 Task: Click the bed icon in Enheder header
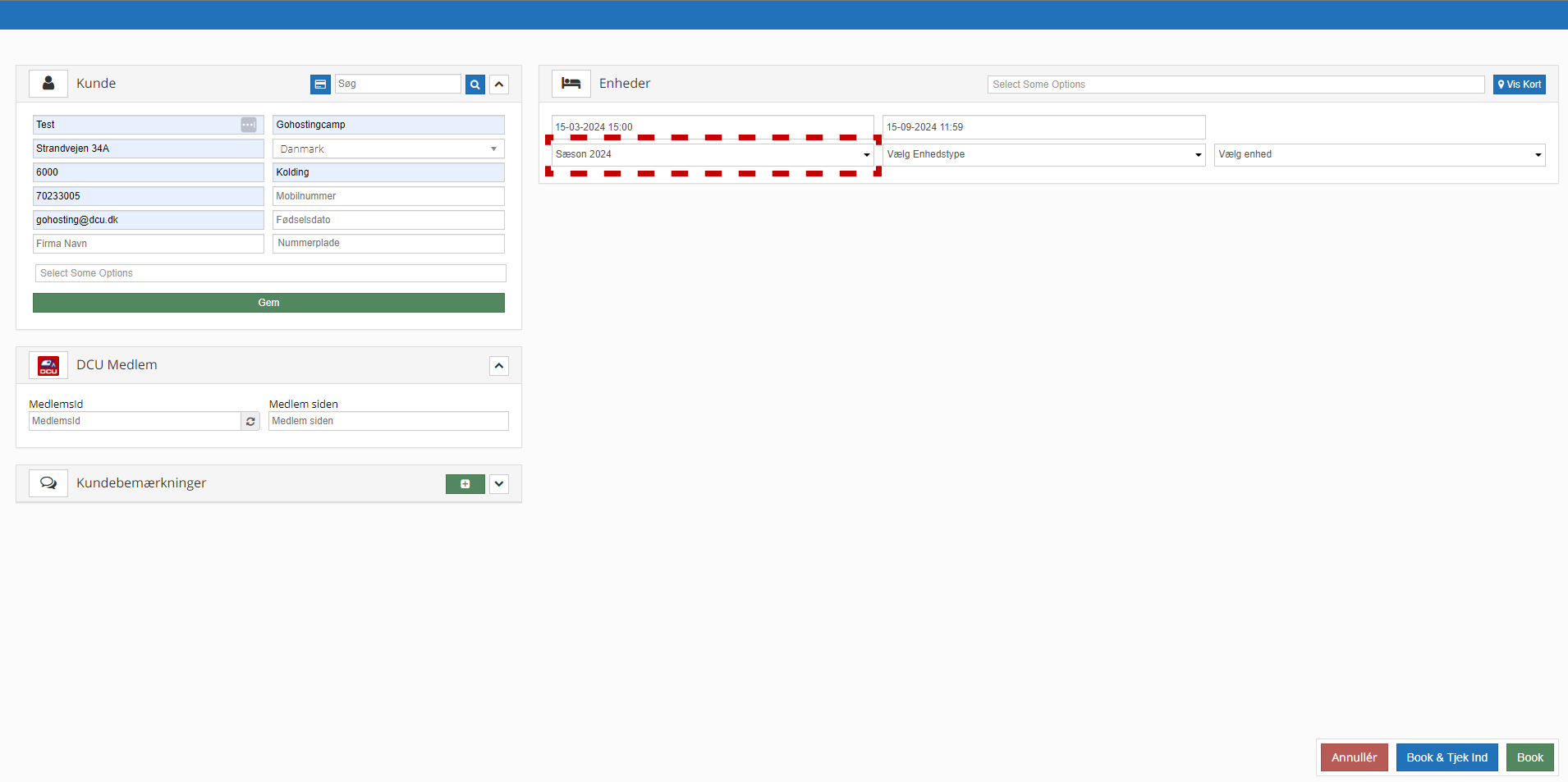(x=571, y=84)
